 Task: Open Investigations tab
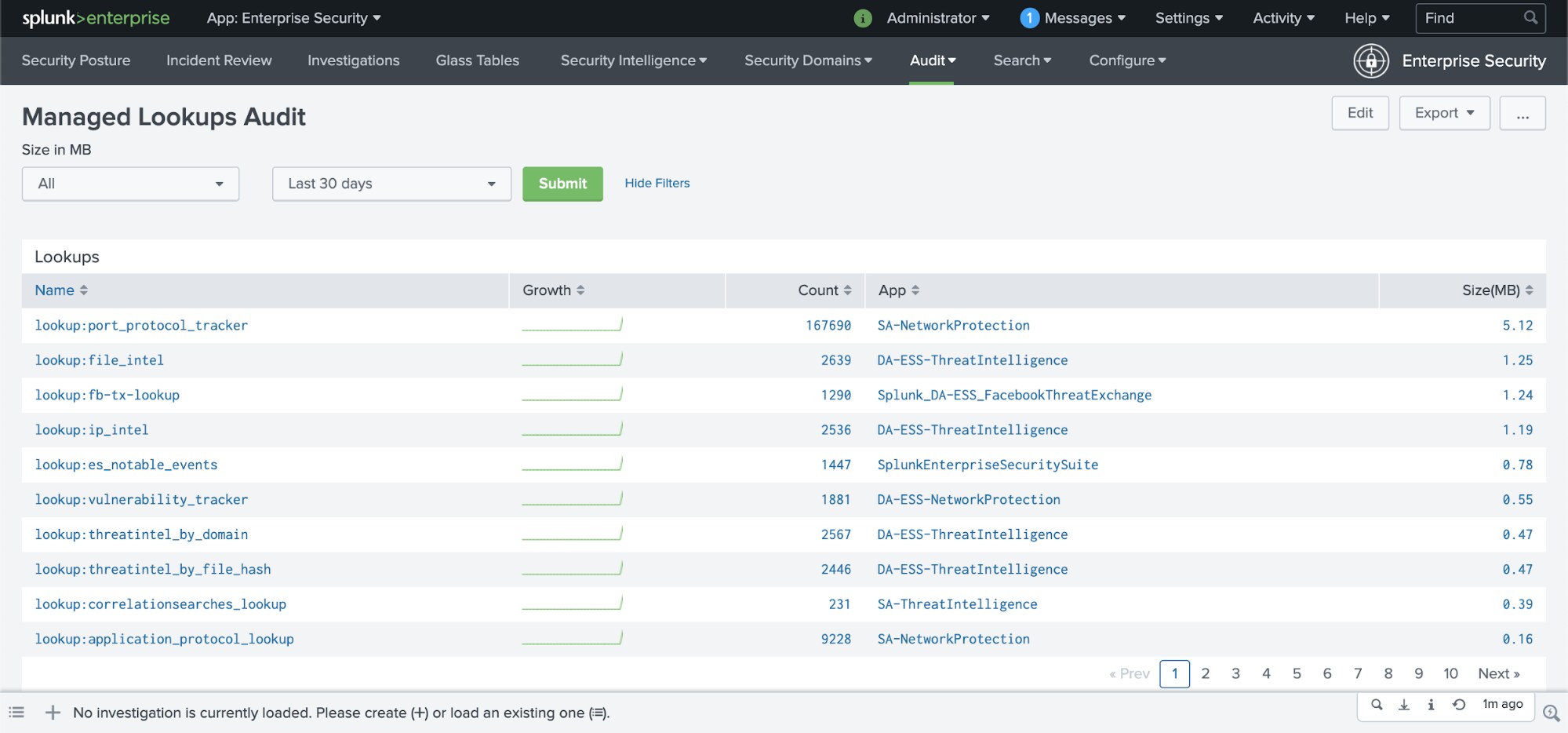tap(353, 60)
